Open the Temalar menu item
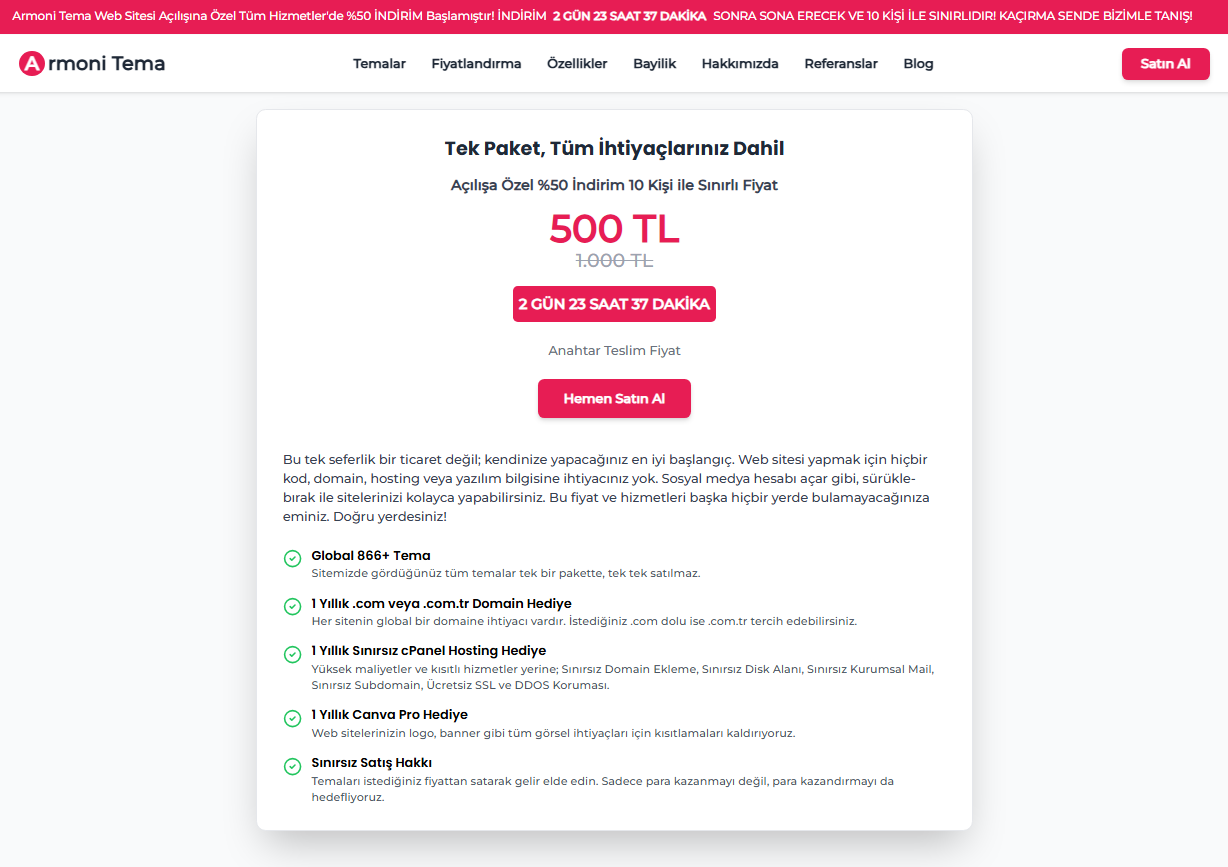1228x867 pixels. click(379, 64)
